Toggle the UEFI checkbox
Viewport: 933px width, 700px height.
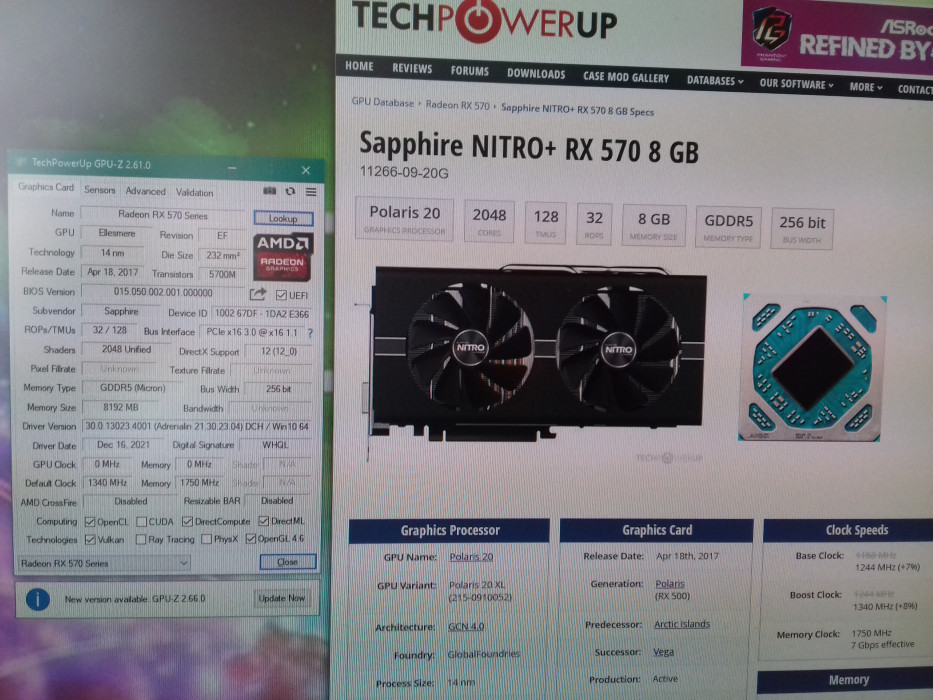coord(281,295)
